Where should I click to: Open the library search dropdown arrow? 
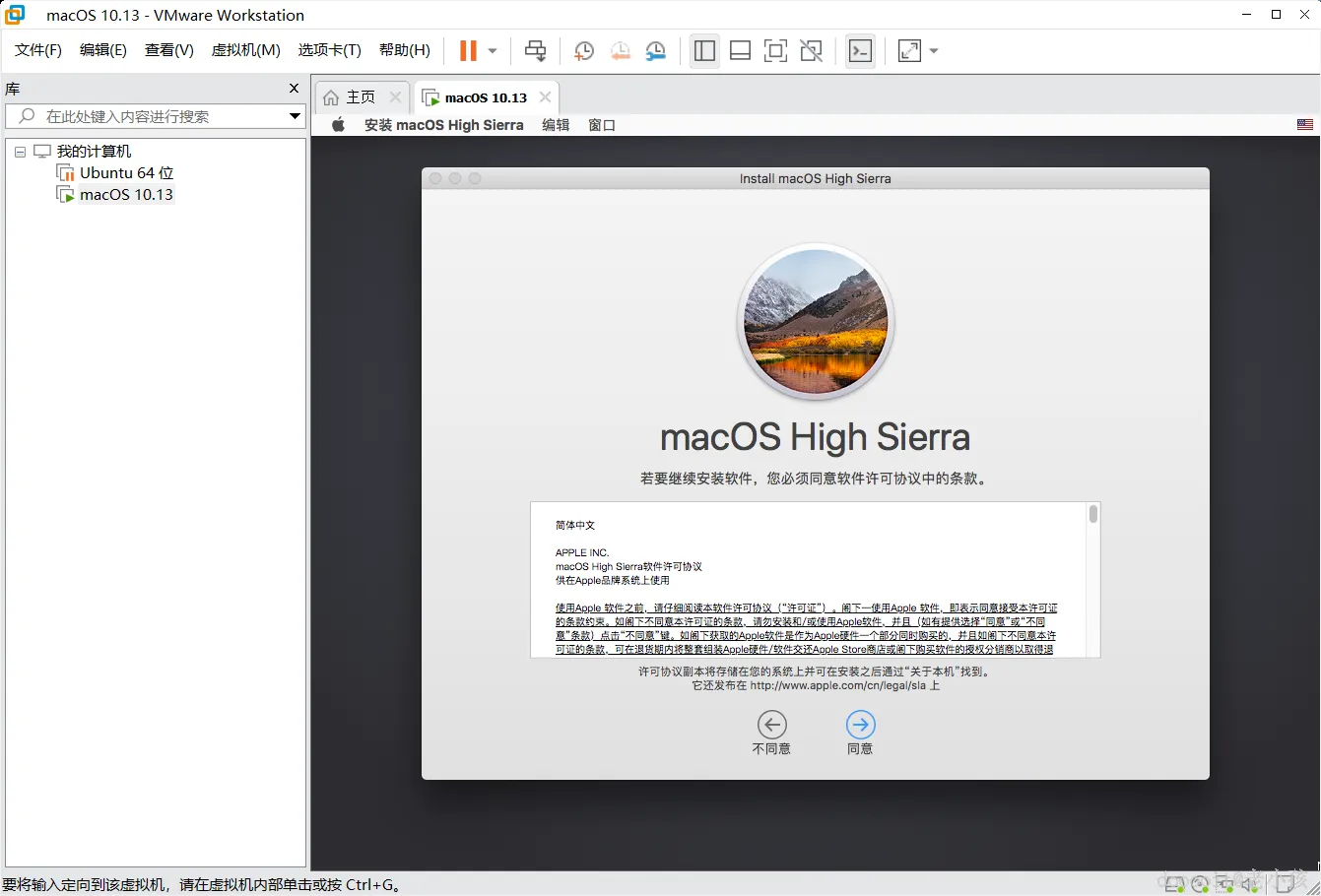295,116
